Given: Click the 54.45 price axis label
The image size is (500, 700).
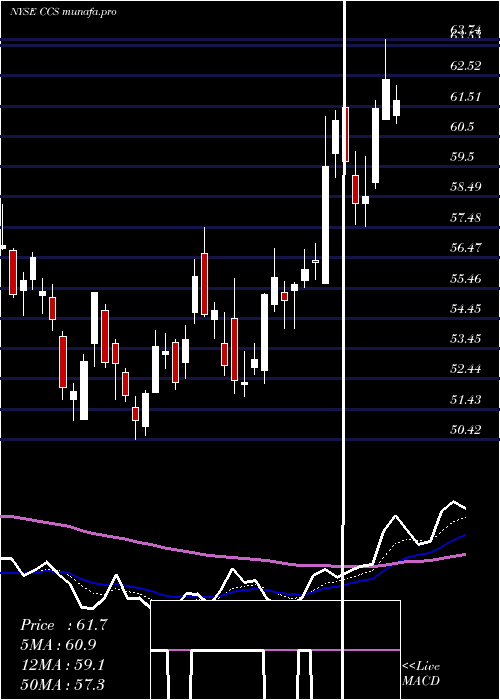Looking at the screenshot, I should (466, 309).
